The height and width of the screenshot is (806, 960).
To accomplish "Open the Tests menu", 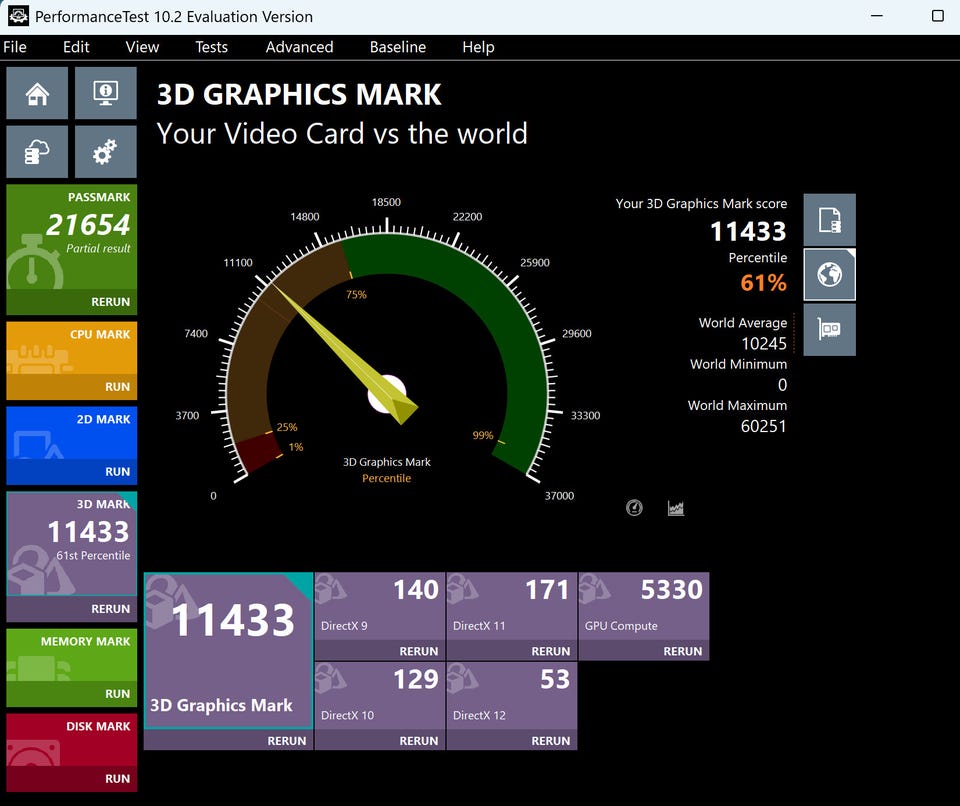I will point(211,47).
